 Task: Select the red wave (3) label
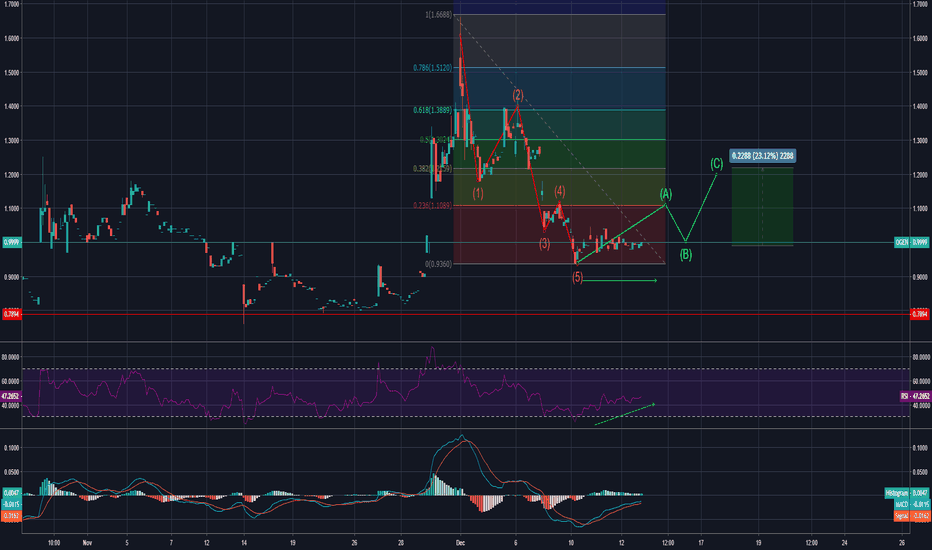(544, 244)
